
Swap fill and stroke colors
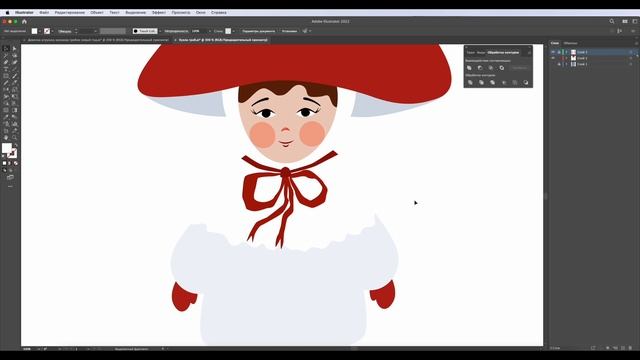tap(16, 145)
